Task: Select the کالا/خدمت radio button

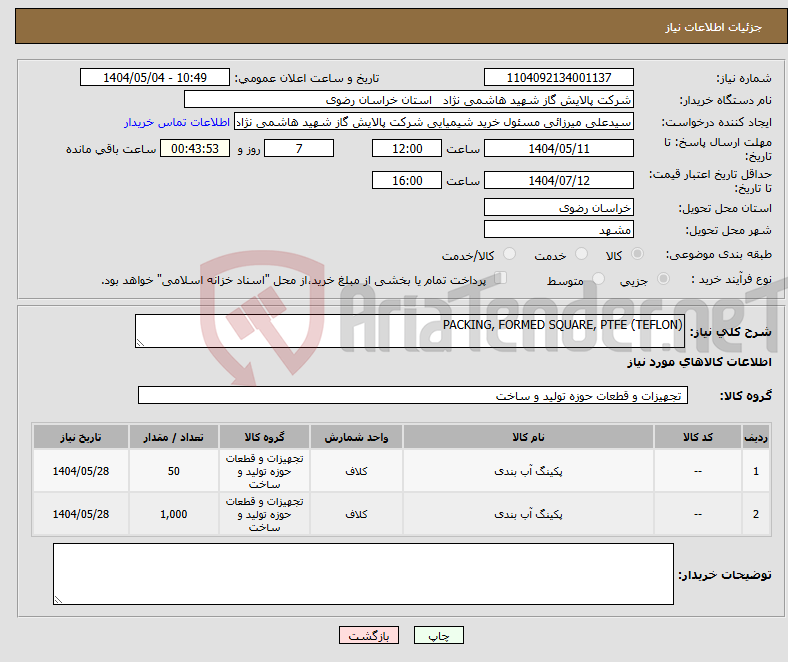Action: tap(509, 254)
